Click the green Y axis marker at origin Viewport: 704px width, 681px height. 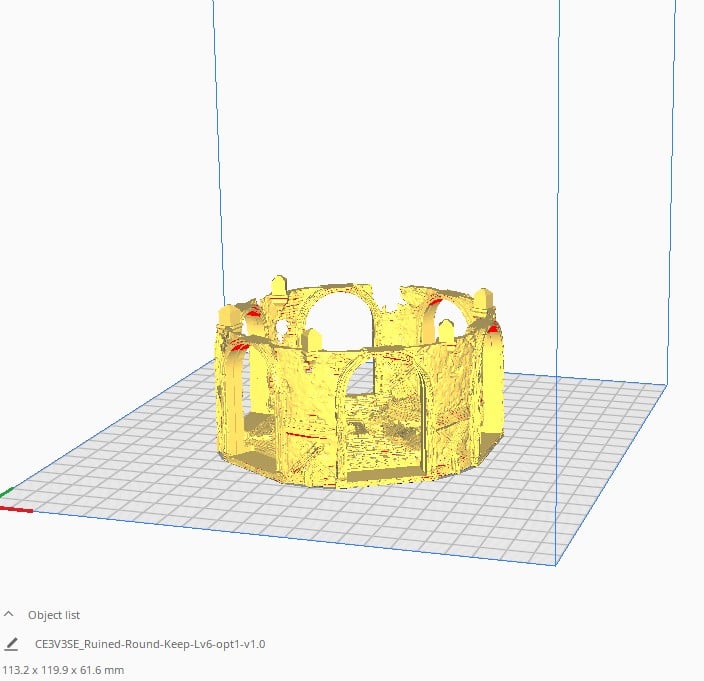[6, 492]
